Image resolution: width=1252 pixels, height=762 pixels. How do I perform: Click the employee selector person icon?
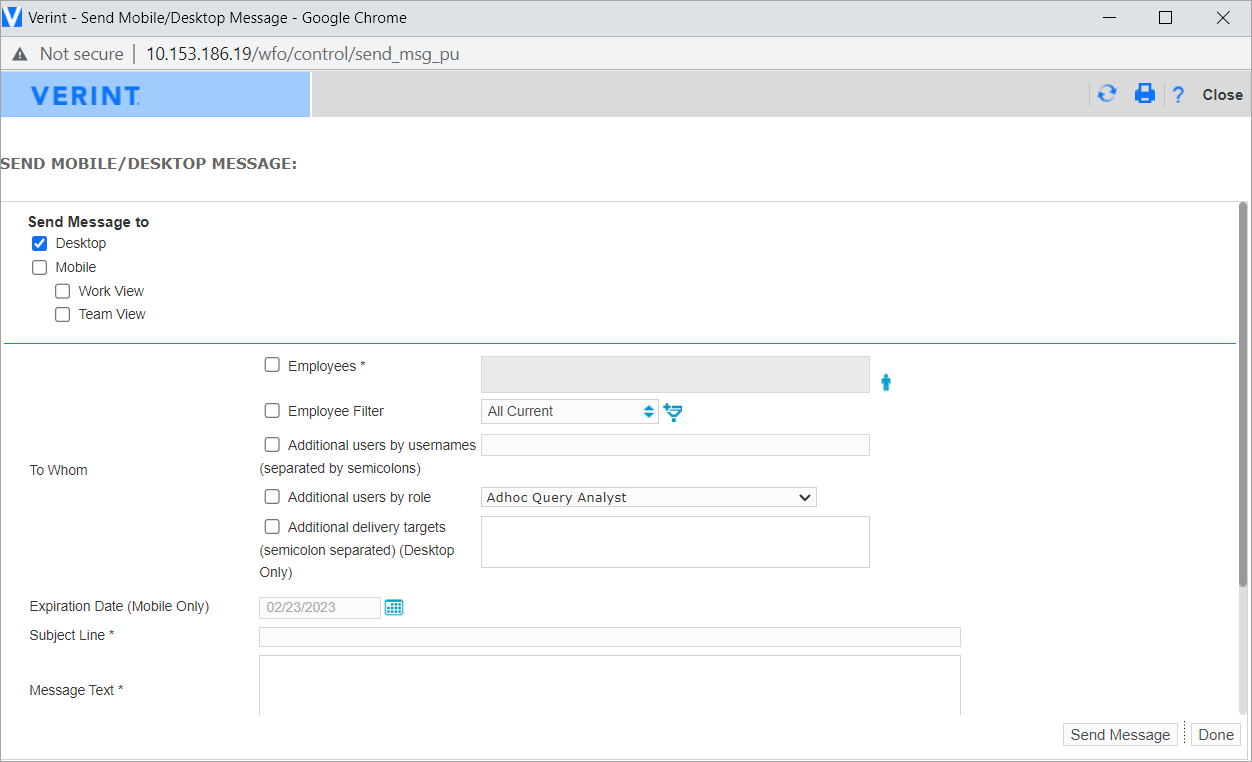885,382
